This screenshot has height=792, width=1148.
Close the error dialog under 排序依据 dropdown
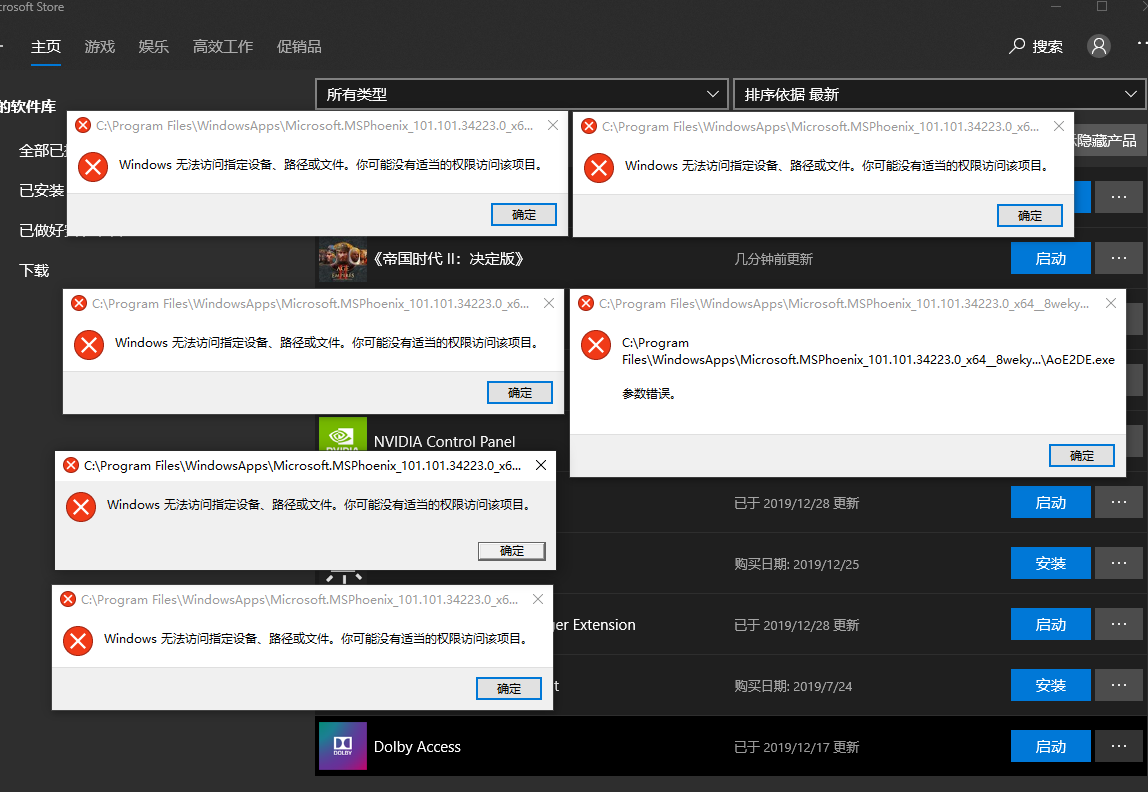click(x=1059, y=126)
